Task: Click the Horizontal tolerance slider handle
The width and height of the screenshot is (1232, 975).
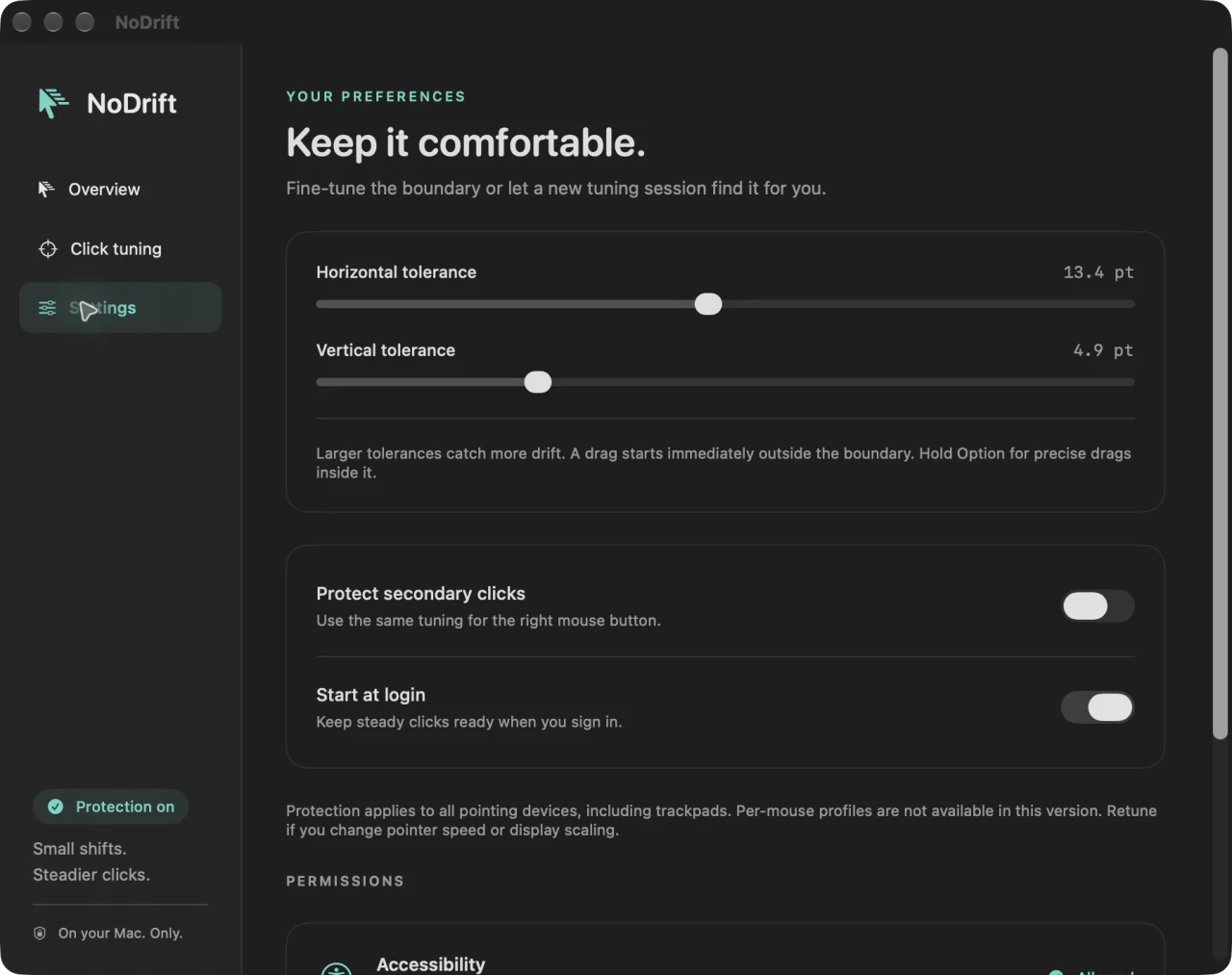Action: pyautogui.click(x=708, y=304)
